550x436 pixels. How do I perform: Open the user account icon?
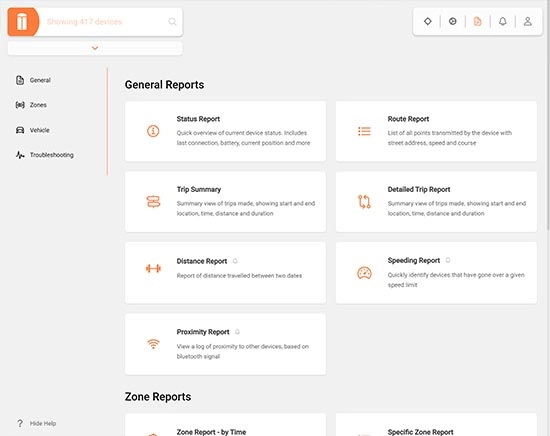[528, 21]
